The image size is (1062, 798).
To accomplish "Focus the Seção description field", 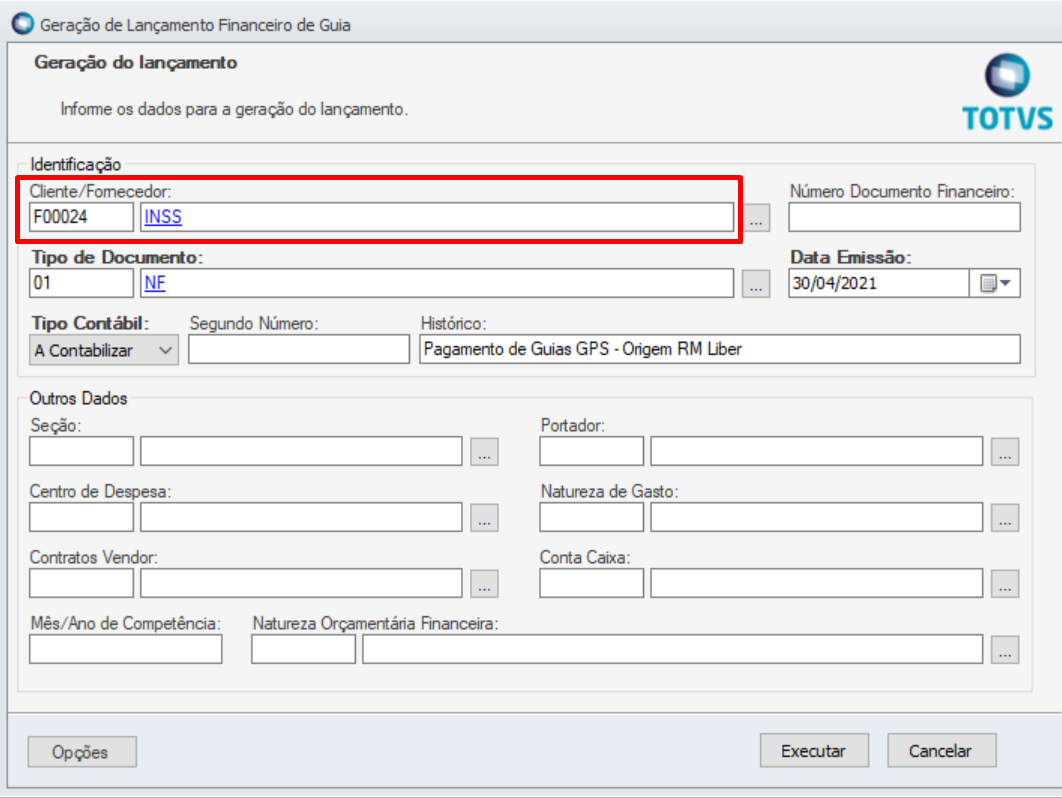I will click(301, 451).
